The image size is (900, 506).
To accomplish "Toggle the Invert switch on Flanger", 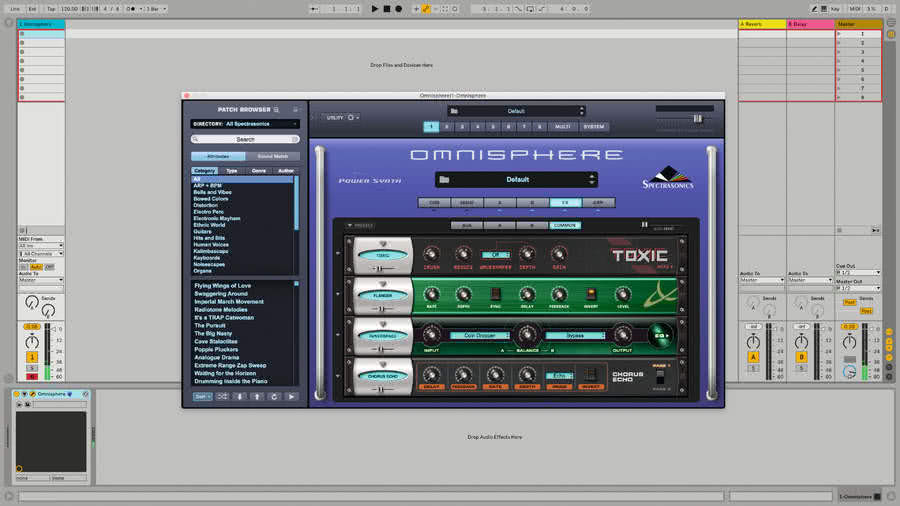I will 591,294.
